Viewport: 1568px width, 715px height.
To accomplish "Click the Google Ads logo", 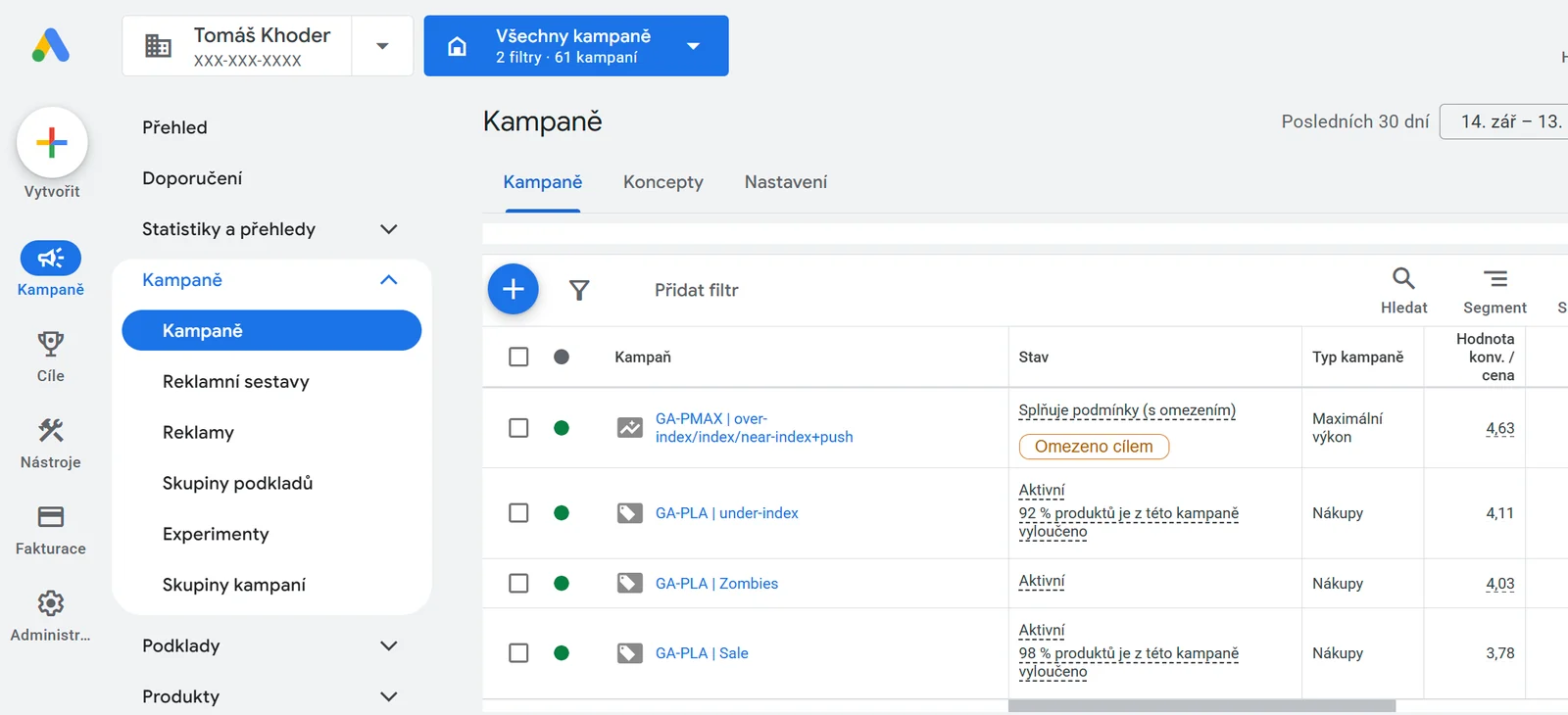I will (x=51, y=45).
